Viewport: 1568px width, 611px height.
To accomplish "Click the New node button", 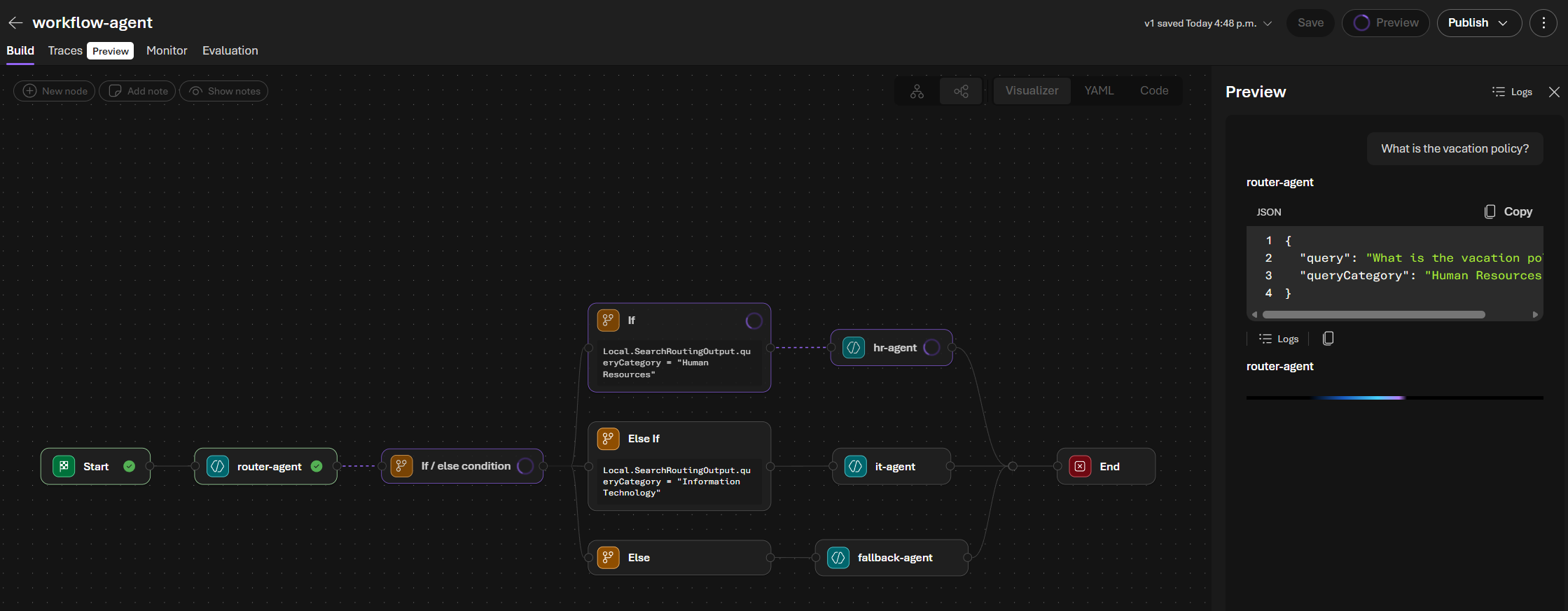I will [x=55, y=91].
